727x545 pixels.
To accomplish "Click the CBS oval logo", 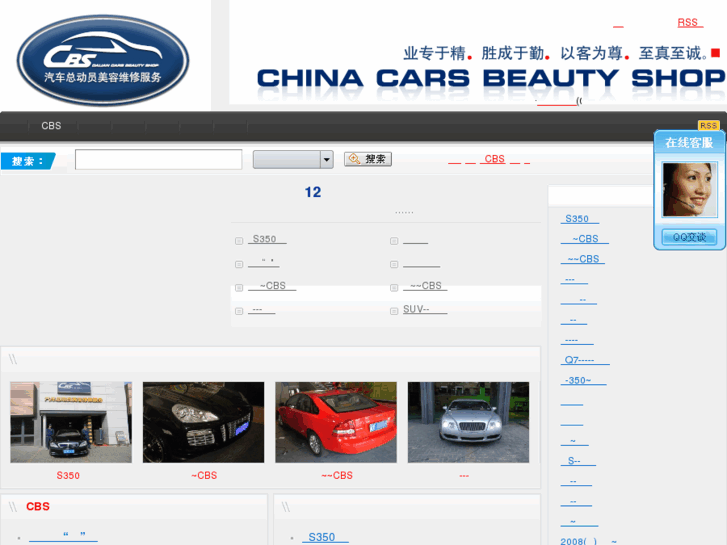I will click(x=103, y=60).
